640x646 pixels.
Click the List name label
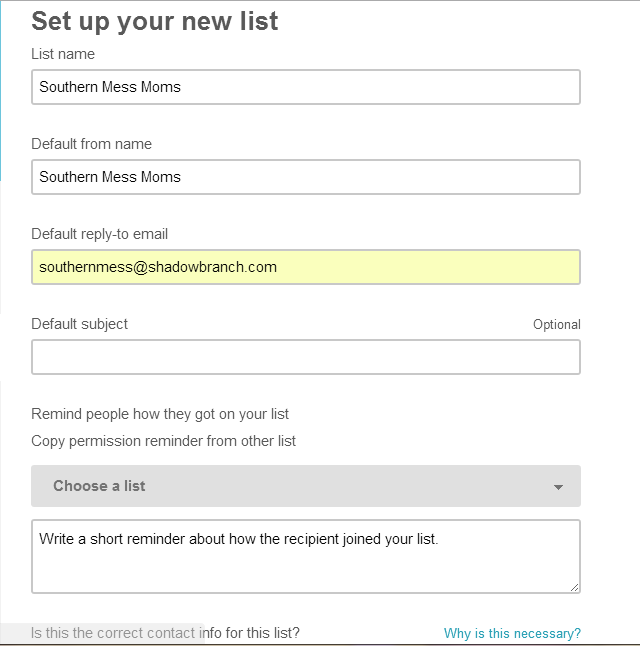tap(63, 54)
